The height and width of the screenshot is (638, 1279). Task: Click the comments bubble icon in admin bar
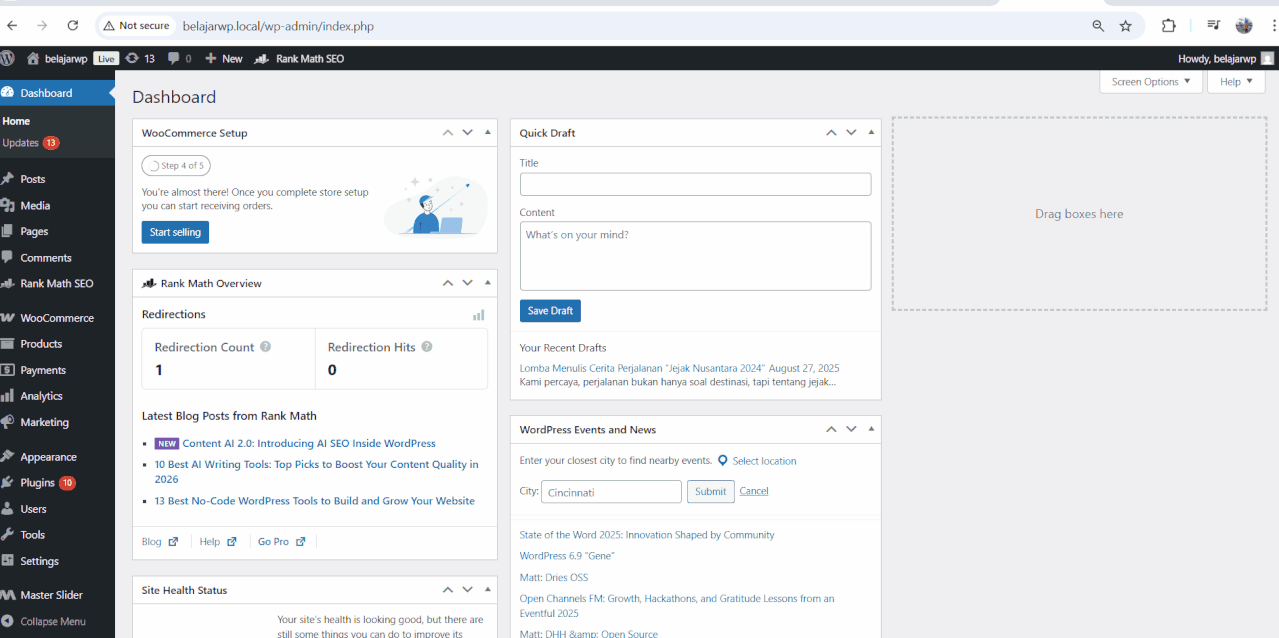coord(174,58)
